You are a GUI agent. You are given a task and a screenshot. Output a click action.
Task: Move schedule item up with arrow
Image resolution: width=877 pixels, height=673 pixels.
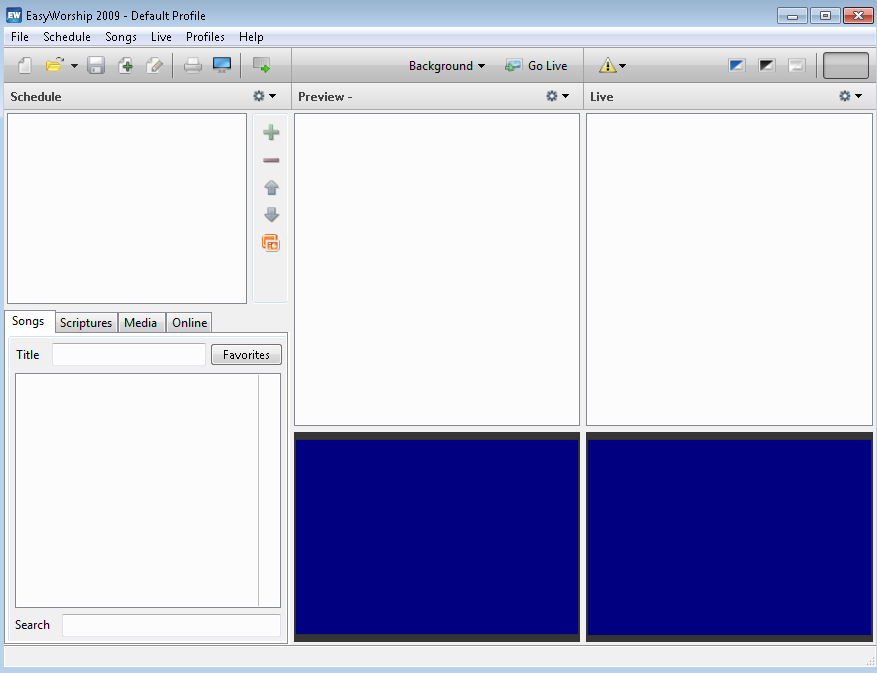(x=271, y=187)
